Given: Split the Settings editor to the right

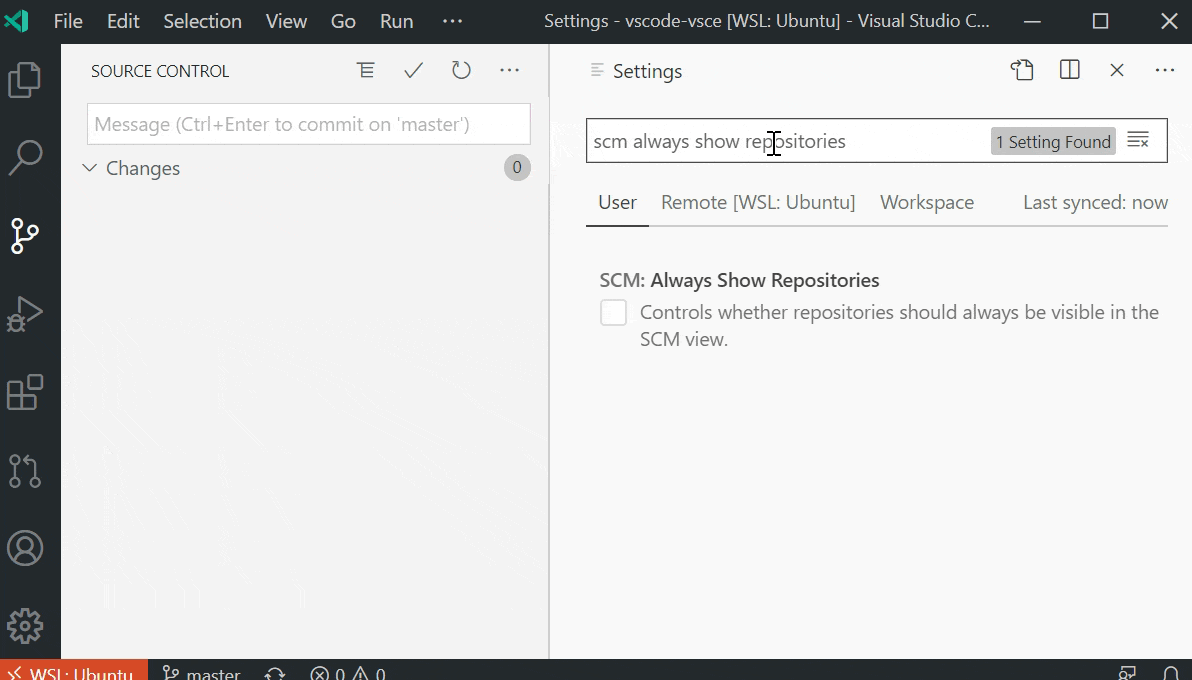Looking at the screenshot, I should [x=1069, y=69].
